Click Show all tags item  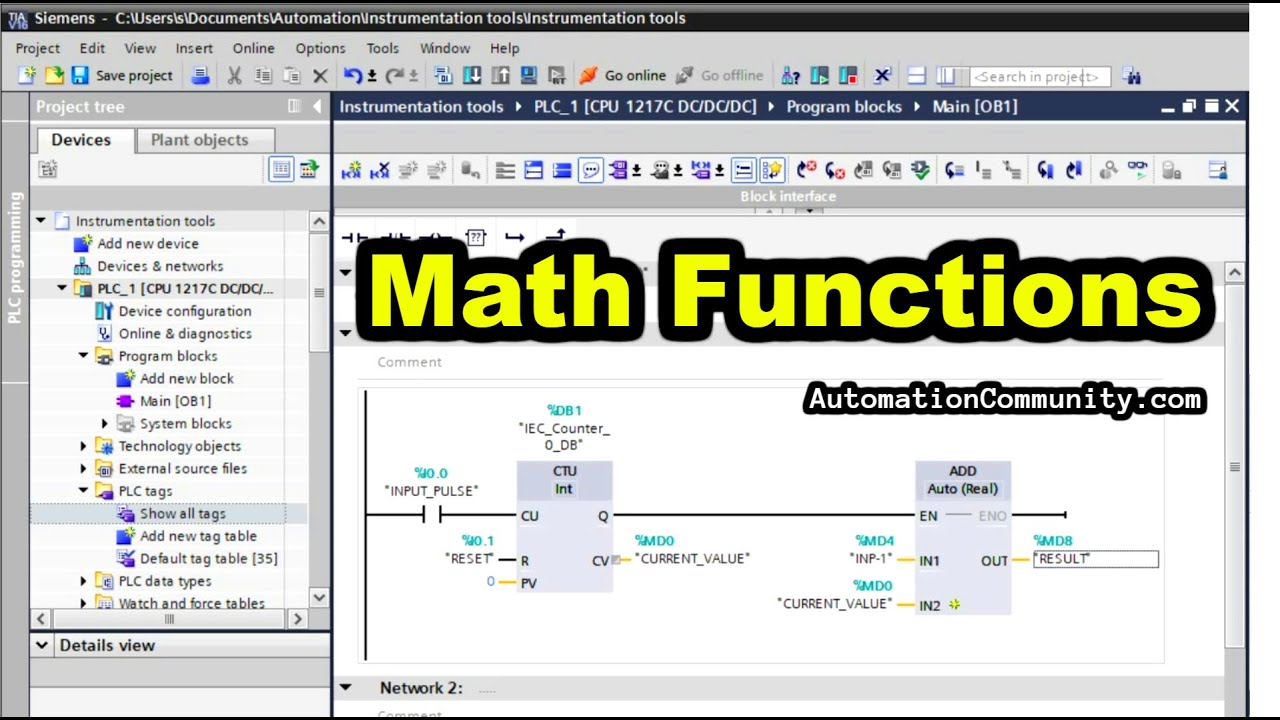182,514
